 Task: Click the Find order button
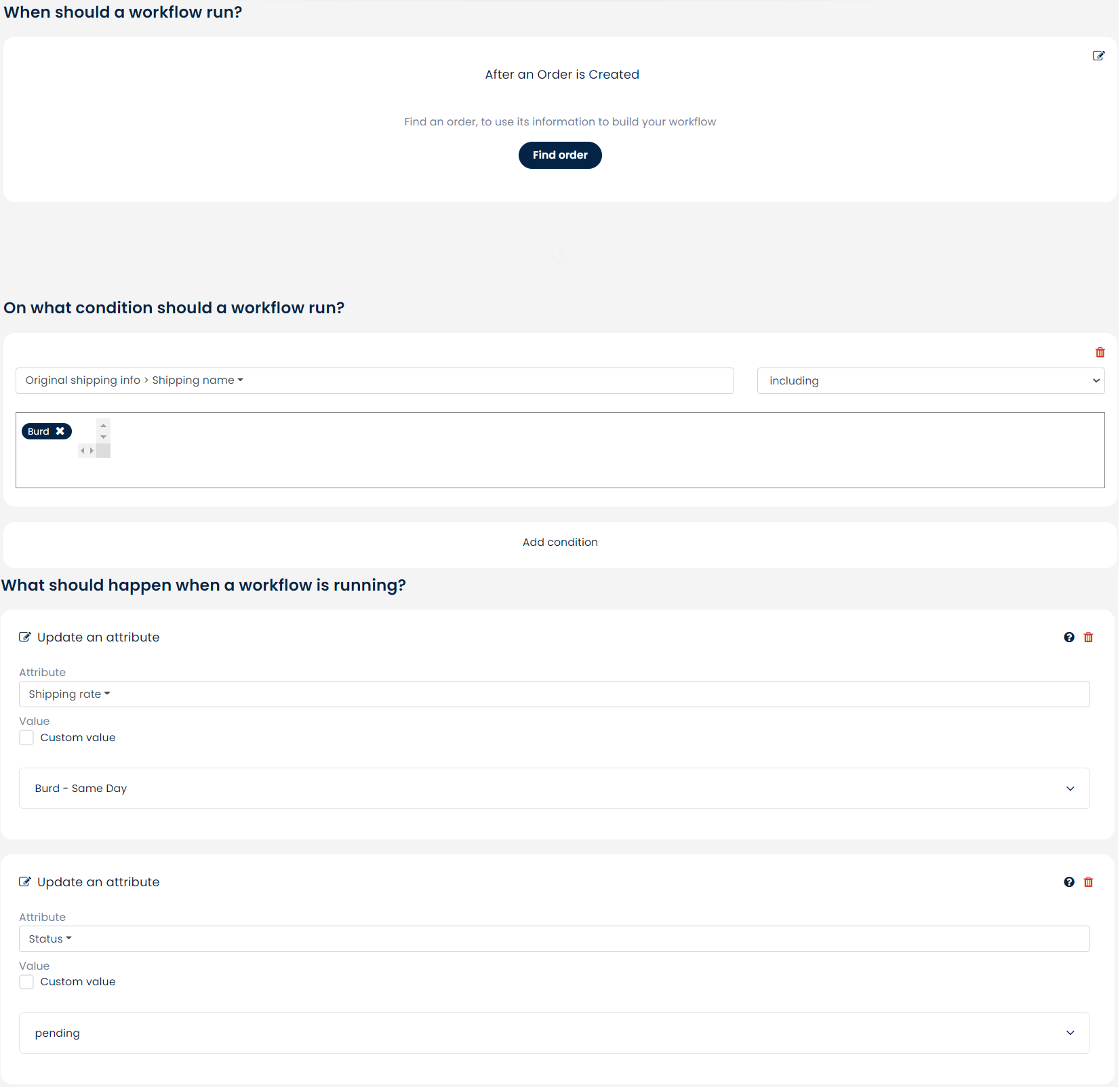[560, 155]
